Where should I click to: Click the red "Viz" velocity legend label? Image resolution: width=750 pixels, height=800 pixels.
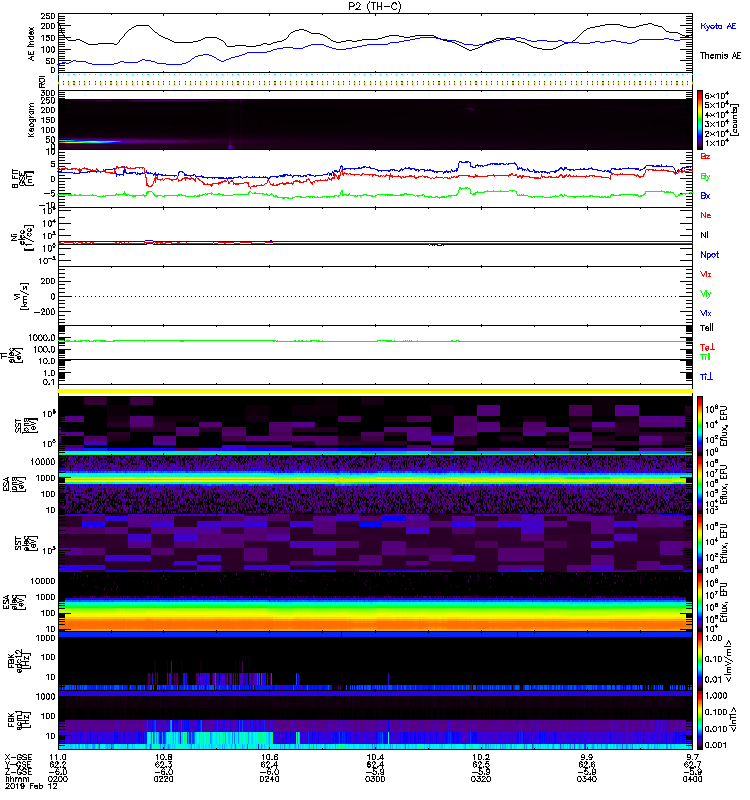705,274
